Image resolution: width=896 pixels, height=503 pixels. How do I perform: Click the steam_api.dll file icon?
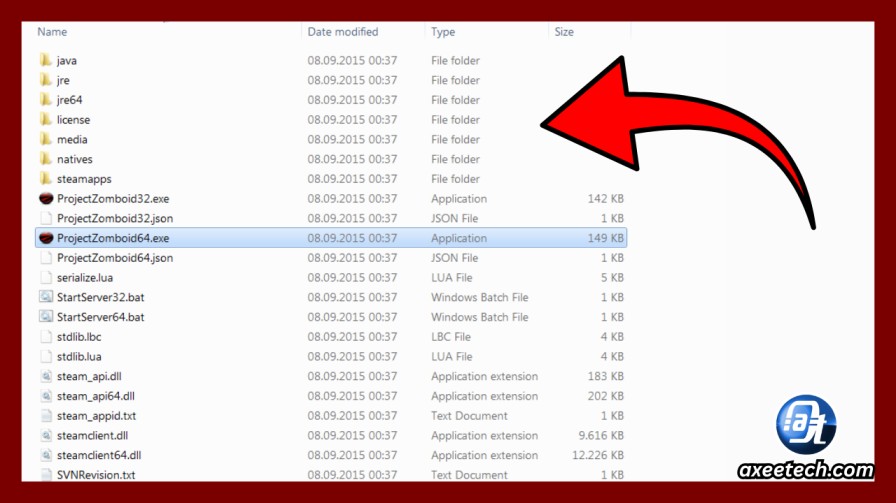coord(46,376)
